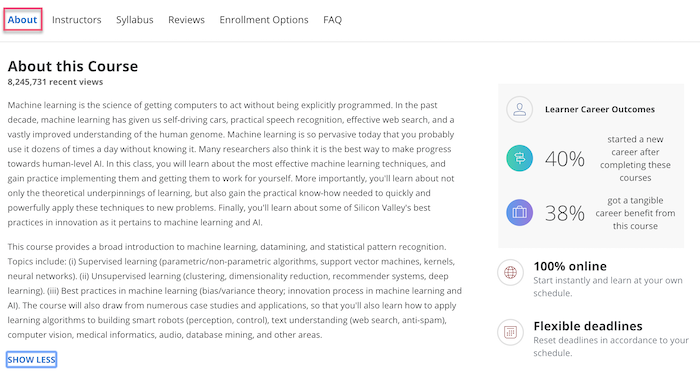The image size is (700, 372).
Task: Open the About tab
Action: pos(22,20)
